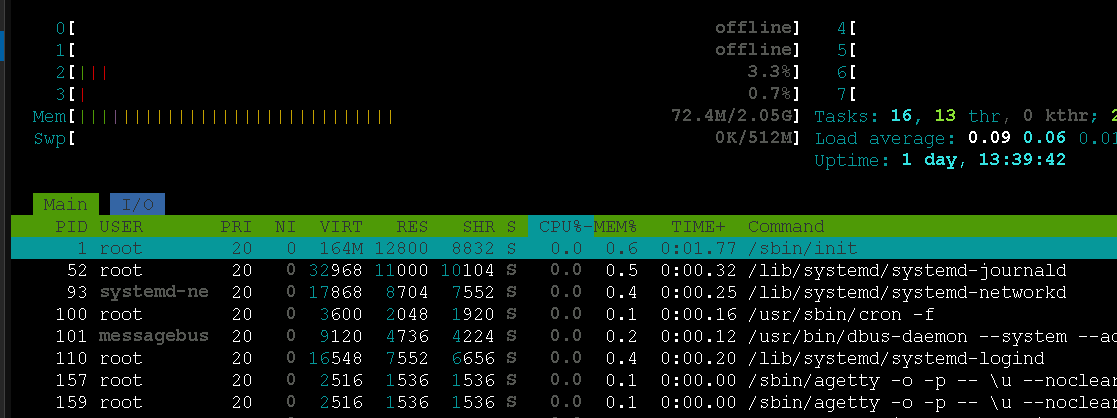1117x418 pixels.
Task: Sort by the Command column header
Action: click(786, 227)
